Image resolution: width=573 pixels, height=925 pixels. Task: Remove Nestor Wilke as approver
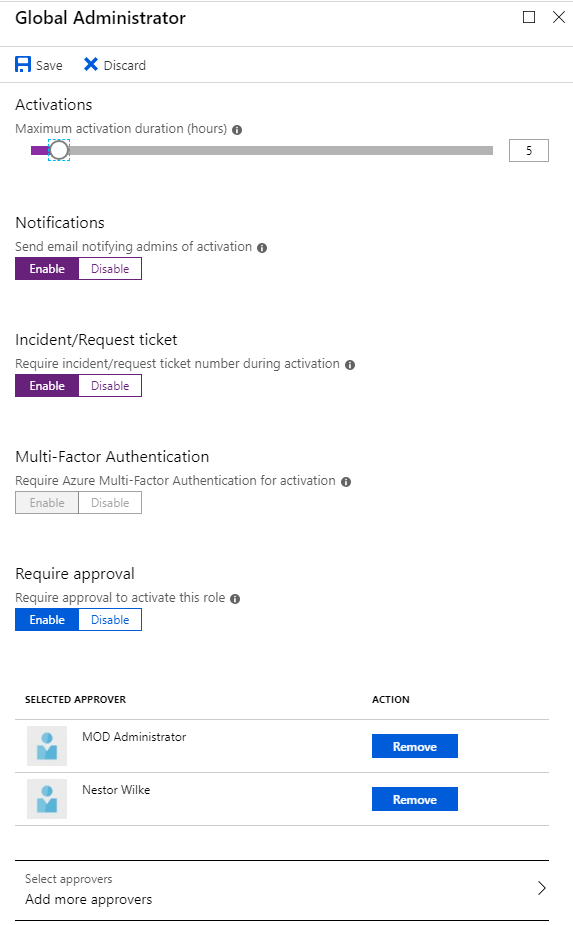pos(415,799)
